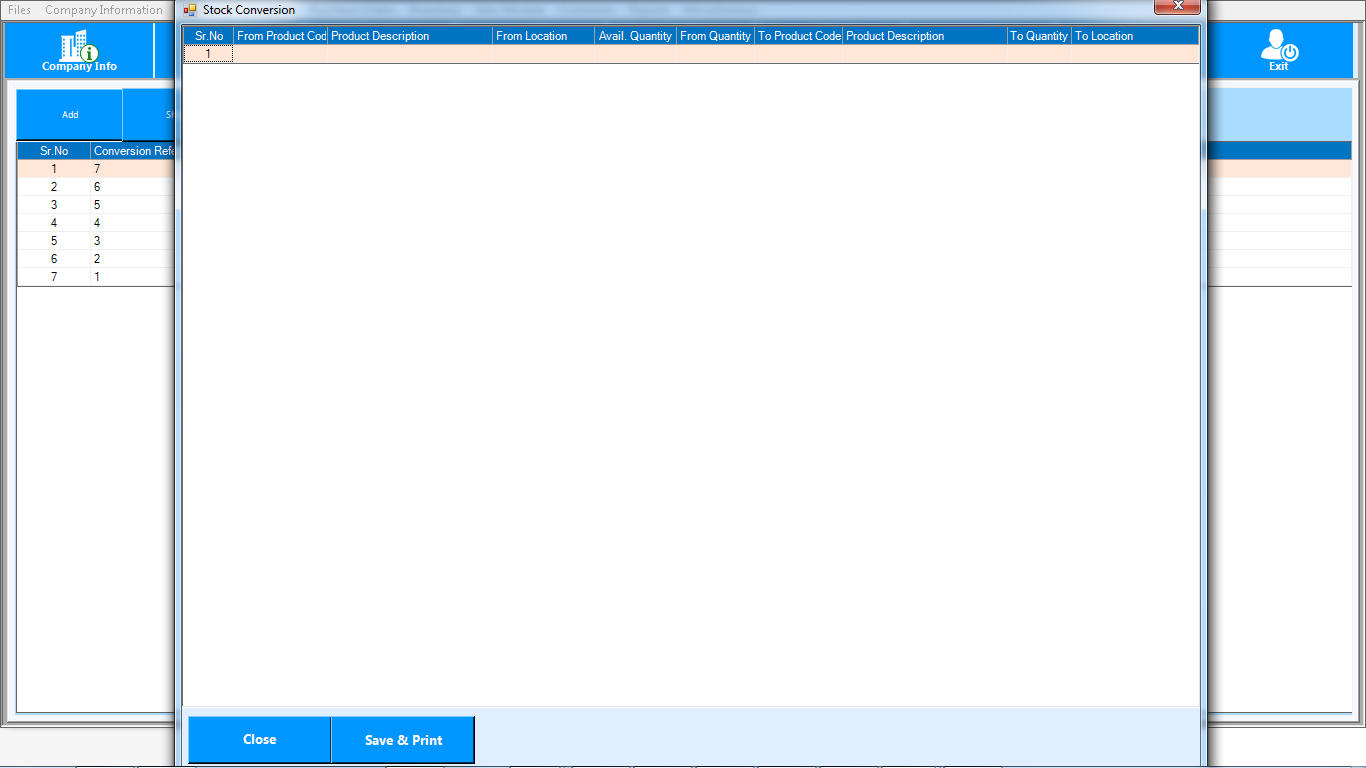Select the From Location column header

pyautogui.click(x=542, y=36)
